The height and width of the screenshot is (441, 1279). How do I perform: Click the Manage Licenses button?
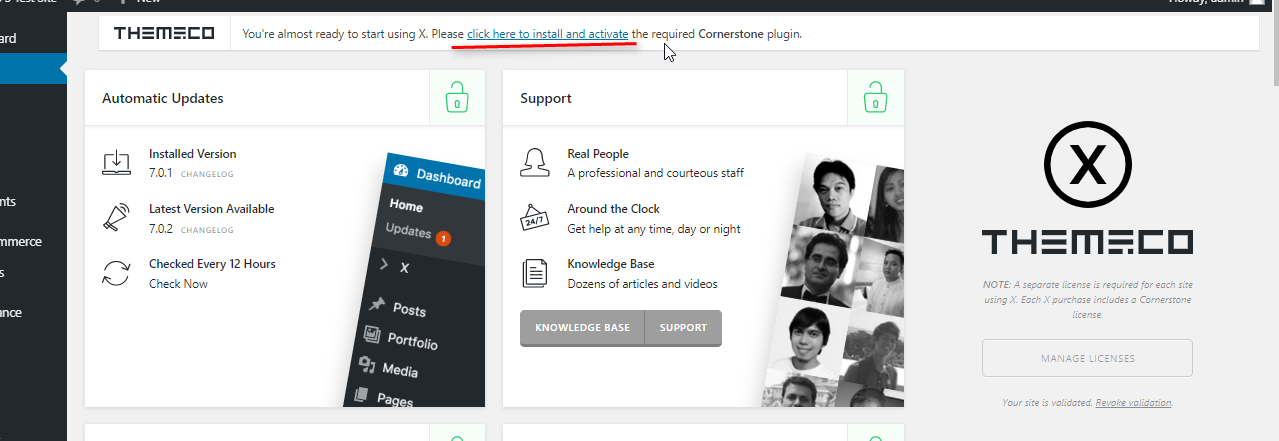point(1087,358)
